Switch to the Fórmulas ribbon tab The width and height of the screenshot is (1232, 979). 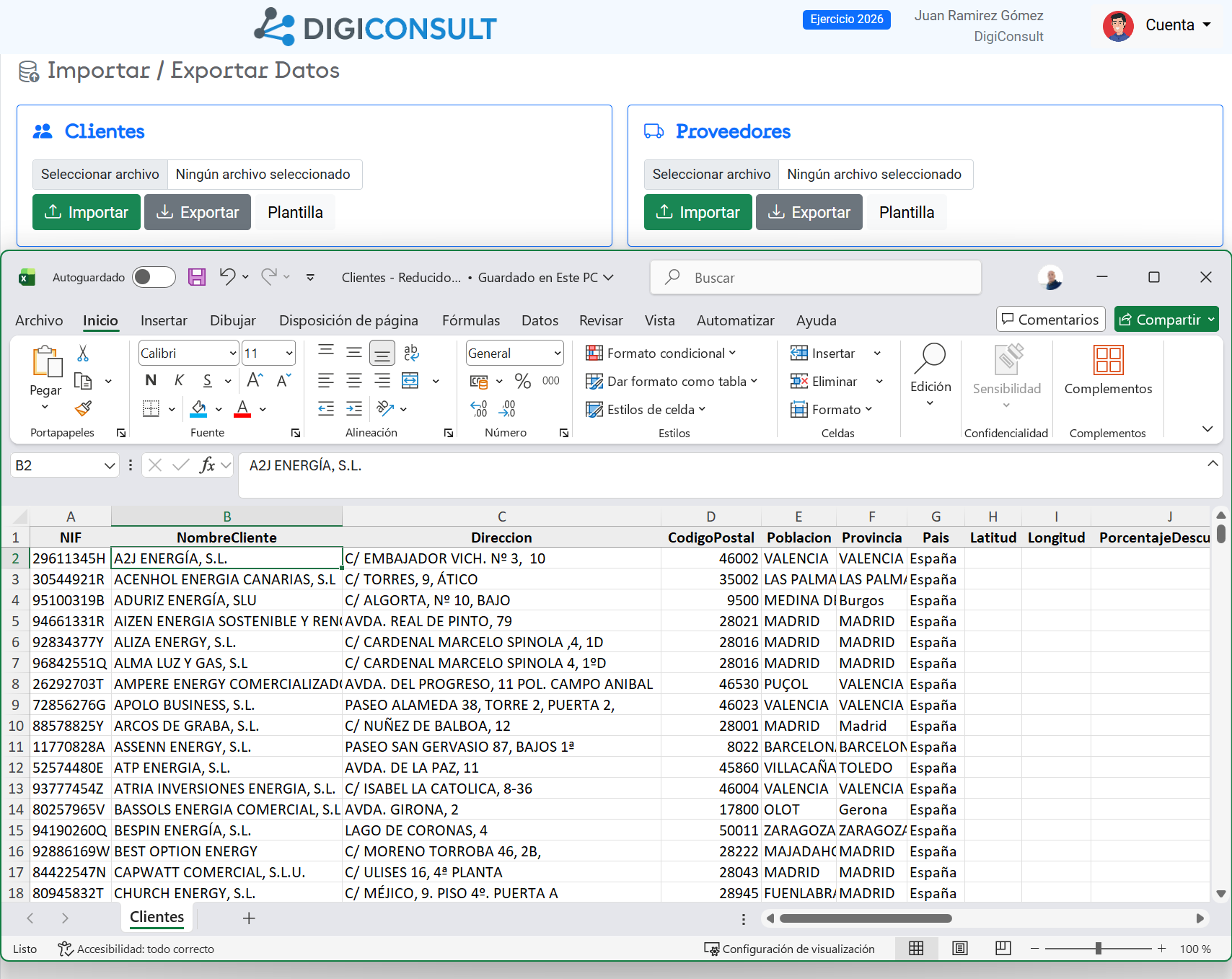pyautogui.click(x=471, y=320)
